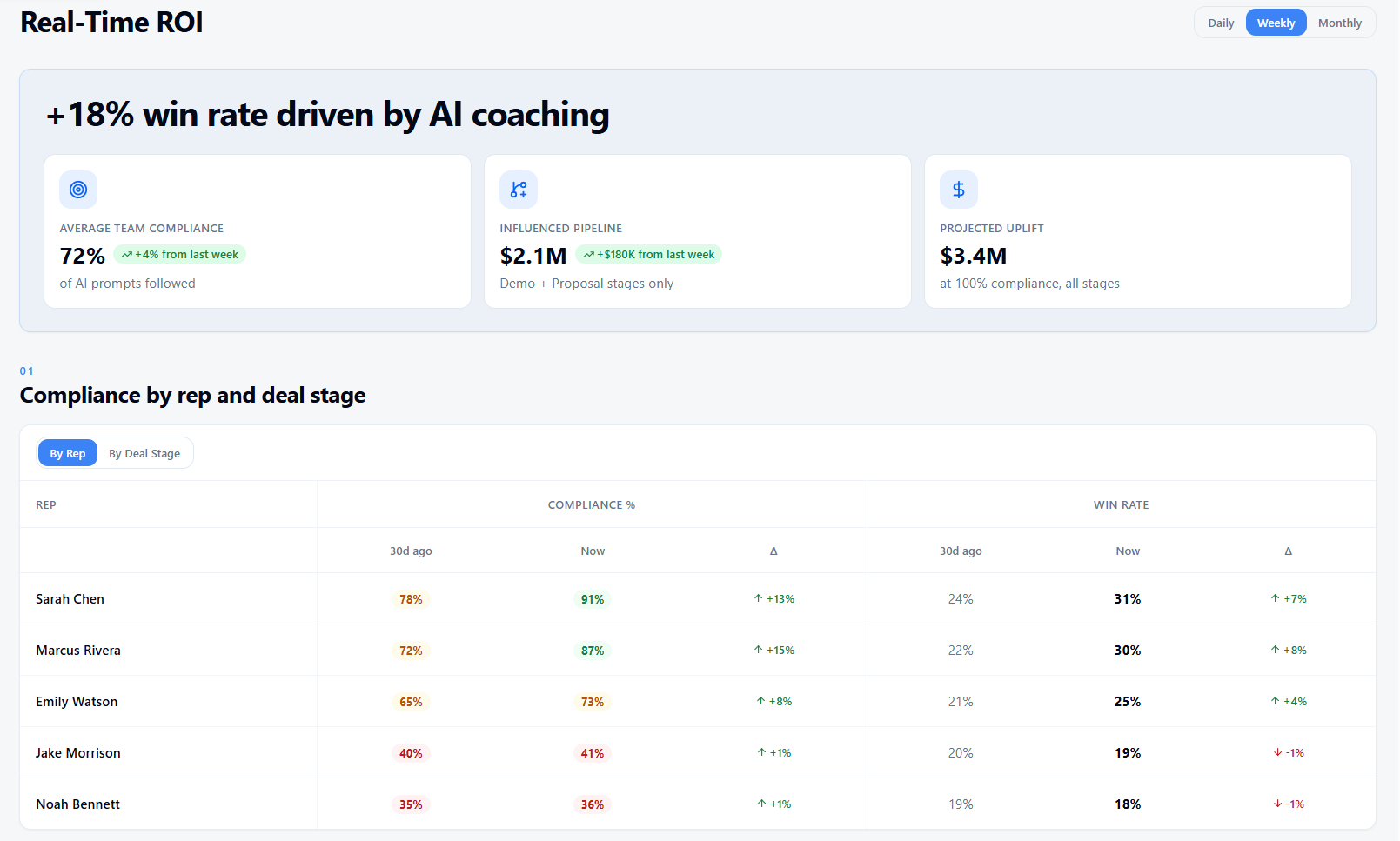The height and width of the screenshot is (841, 1400).
Task: Switch to the Daily view
Action: [1220, 23]
